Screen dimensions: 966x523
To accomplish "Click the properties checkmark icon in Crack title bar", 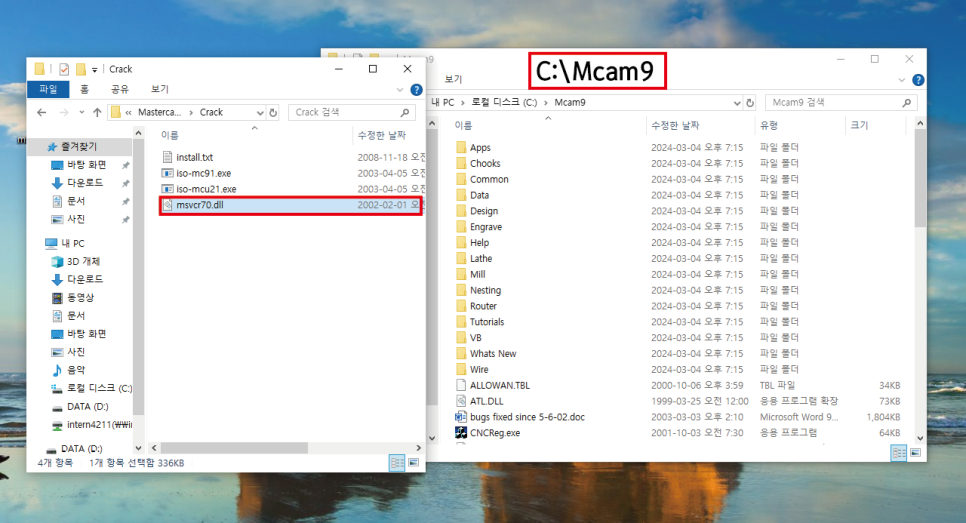I will coord(64,69).
